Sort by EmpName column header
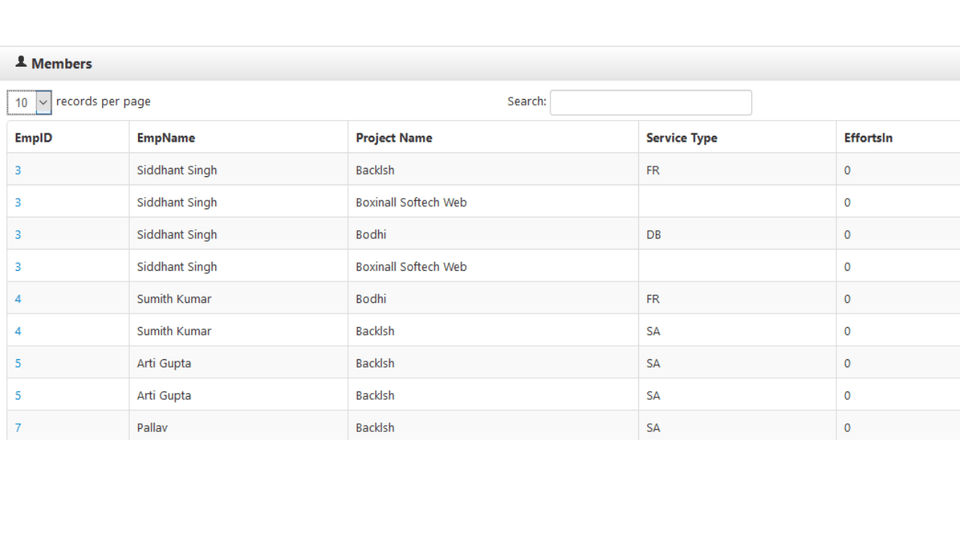Image resolution: width=960 pixels, height=540 pixels. (166, 138)
